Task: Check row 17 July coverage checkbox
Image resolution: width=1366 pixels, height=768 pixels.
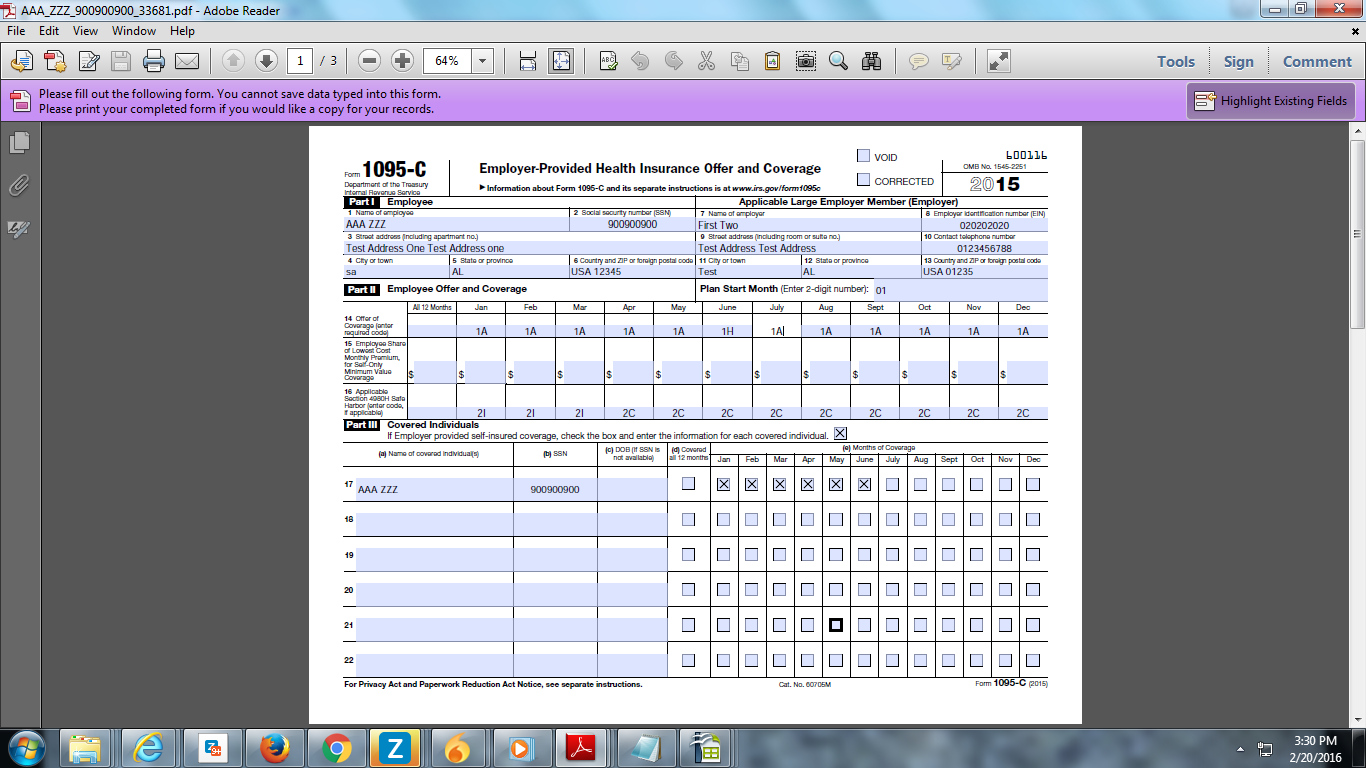Action: tap(892, 484)
